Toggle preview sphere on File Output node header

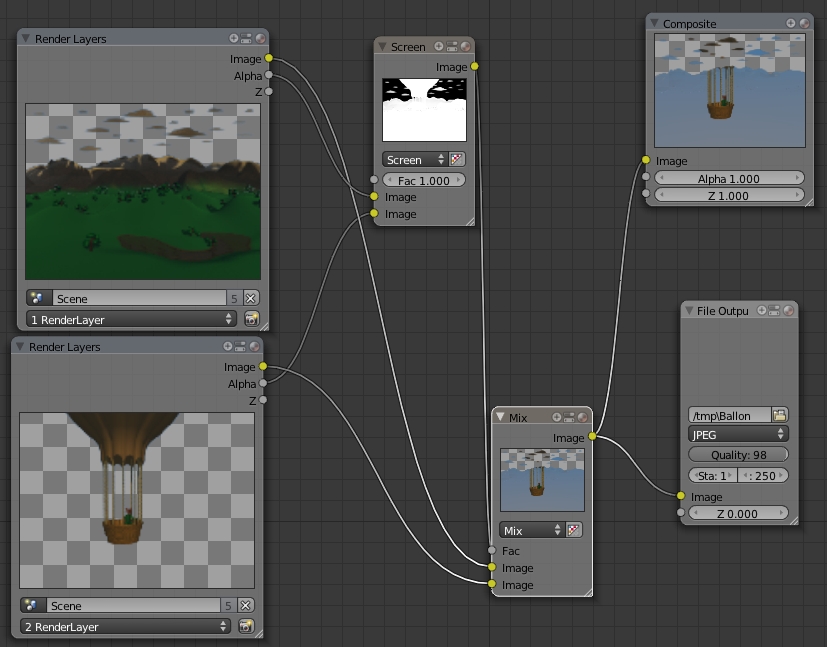click(788, 311)
